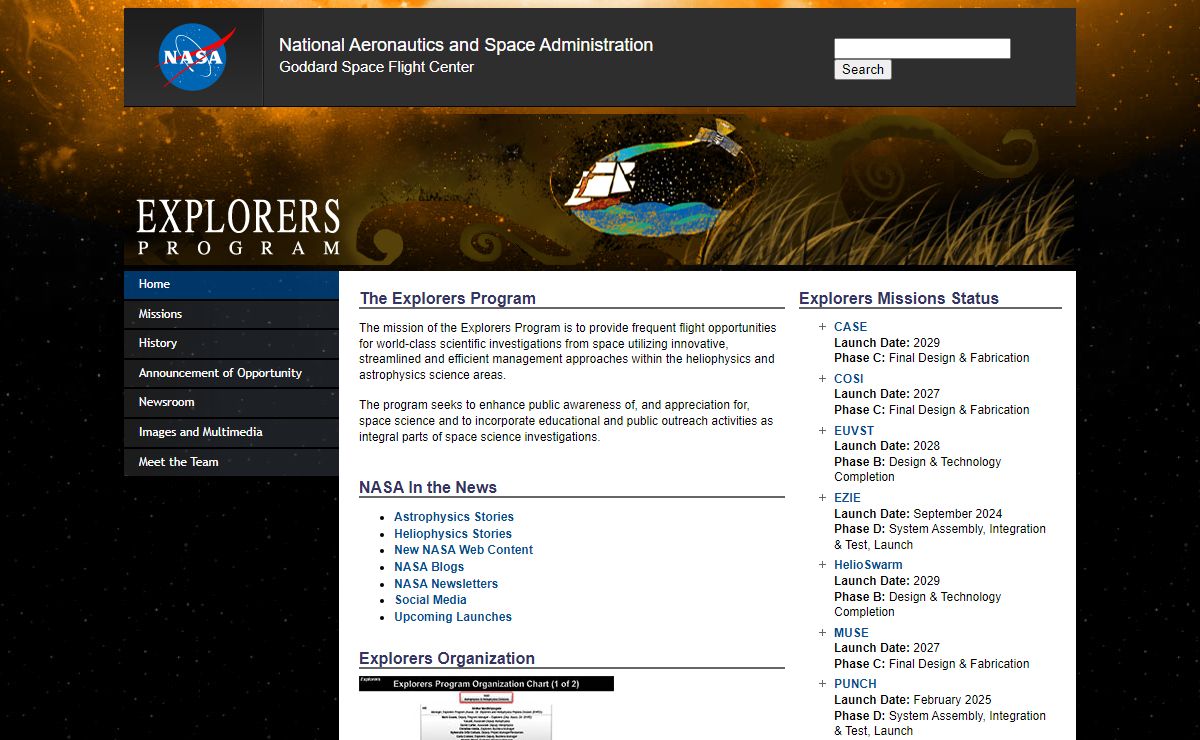
Task: Focus the search text field
Action: [x=922, y=48]
